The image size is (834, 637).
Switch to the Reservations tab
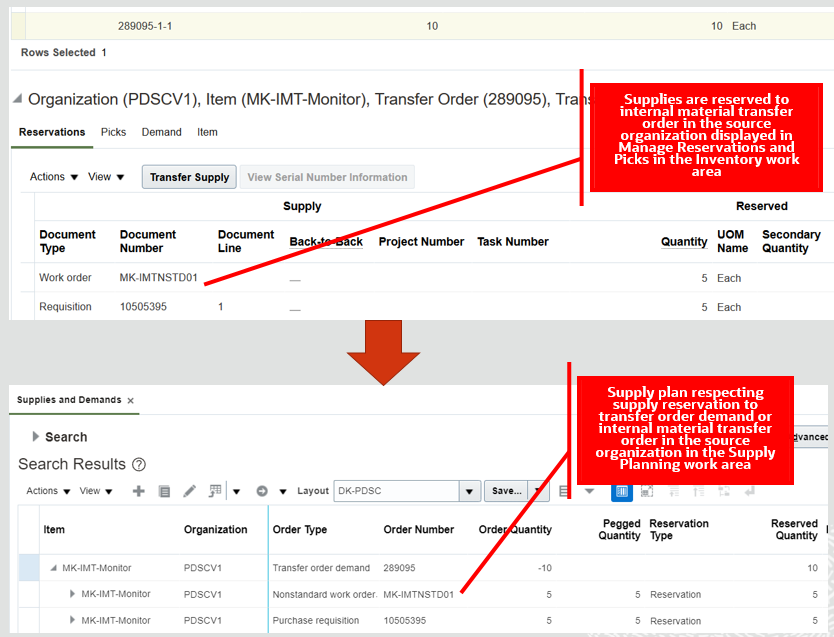point(52,132)
